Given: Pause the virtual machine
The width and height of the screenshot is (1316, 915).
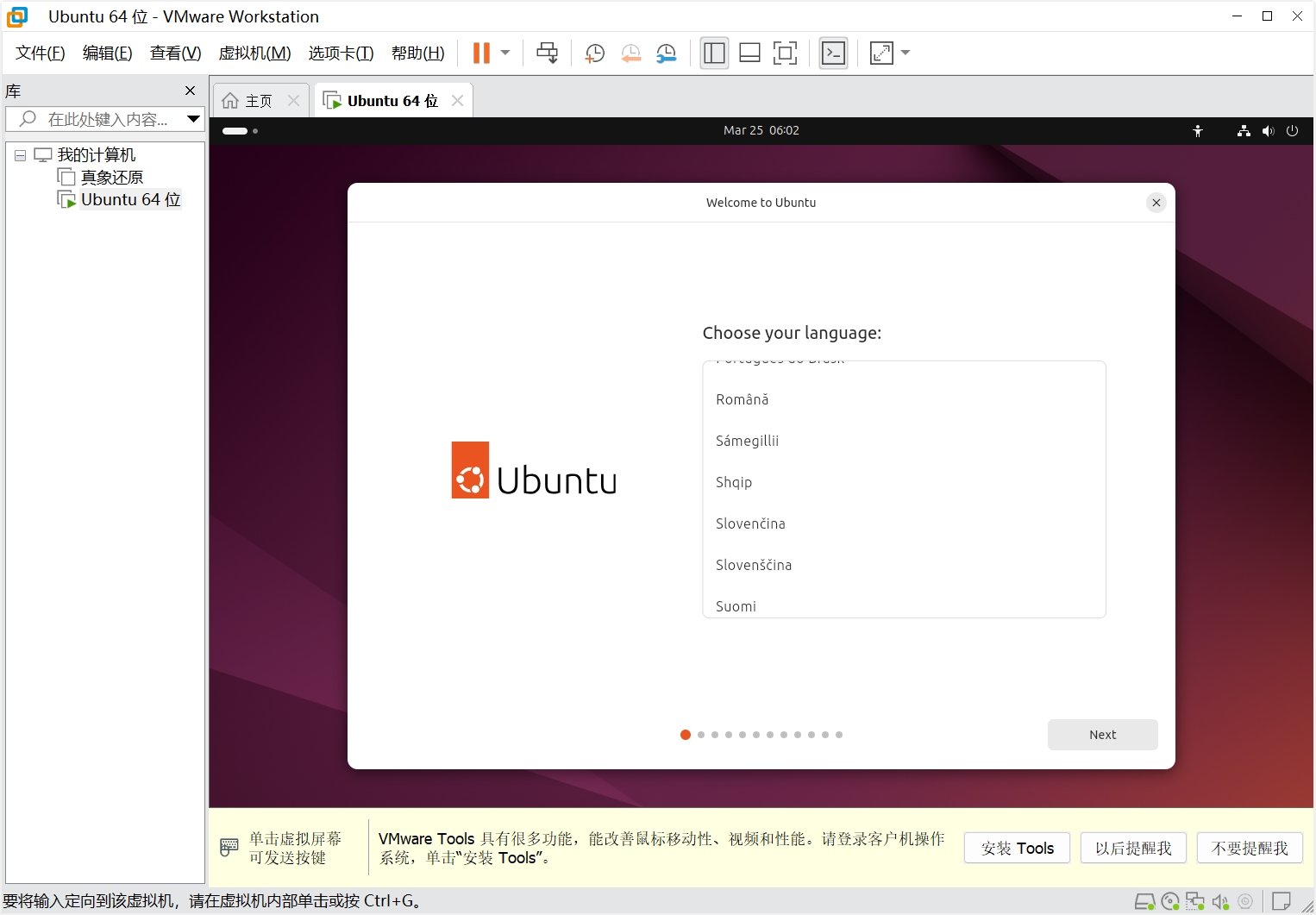Looking at the screenshot, I should coord(481,53).
